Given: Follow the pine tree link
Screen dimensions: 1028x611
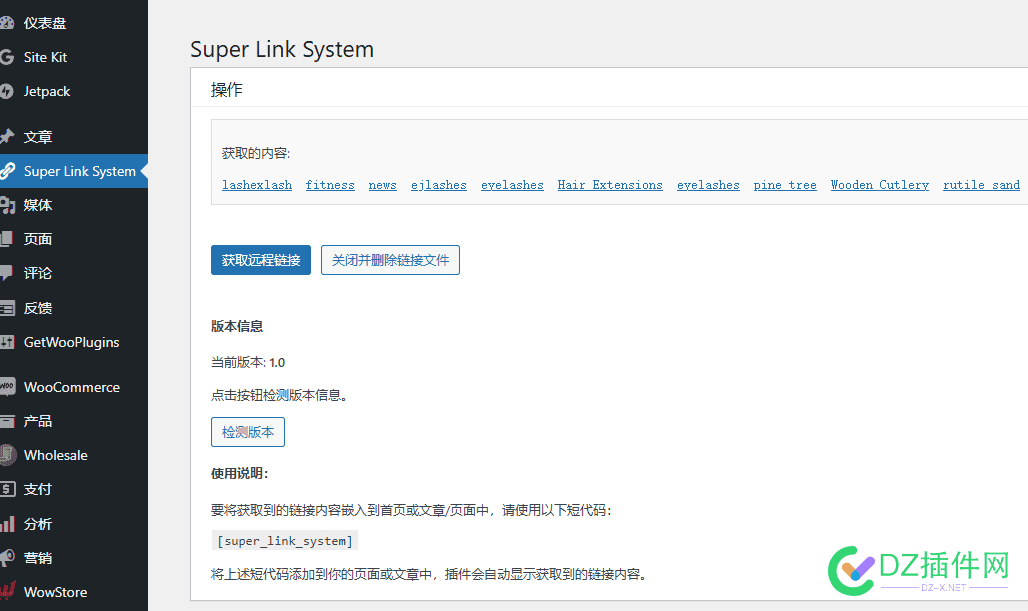Looking at the screenshot, I should (785, 185).
